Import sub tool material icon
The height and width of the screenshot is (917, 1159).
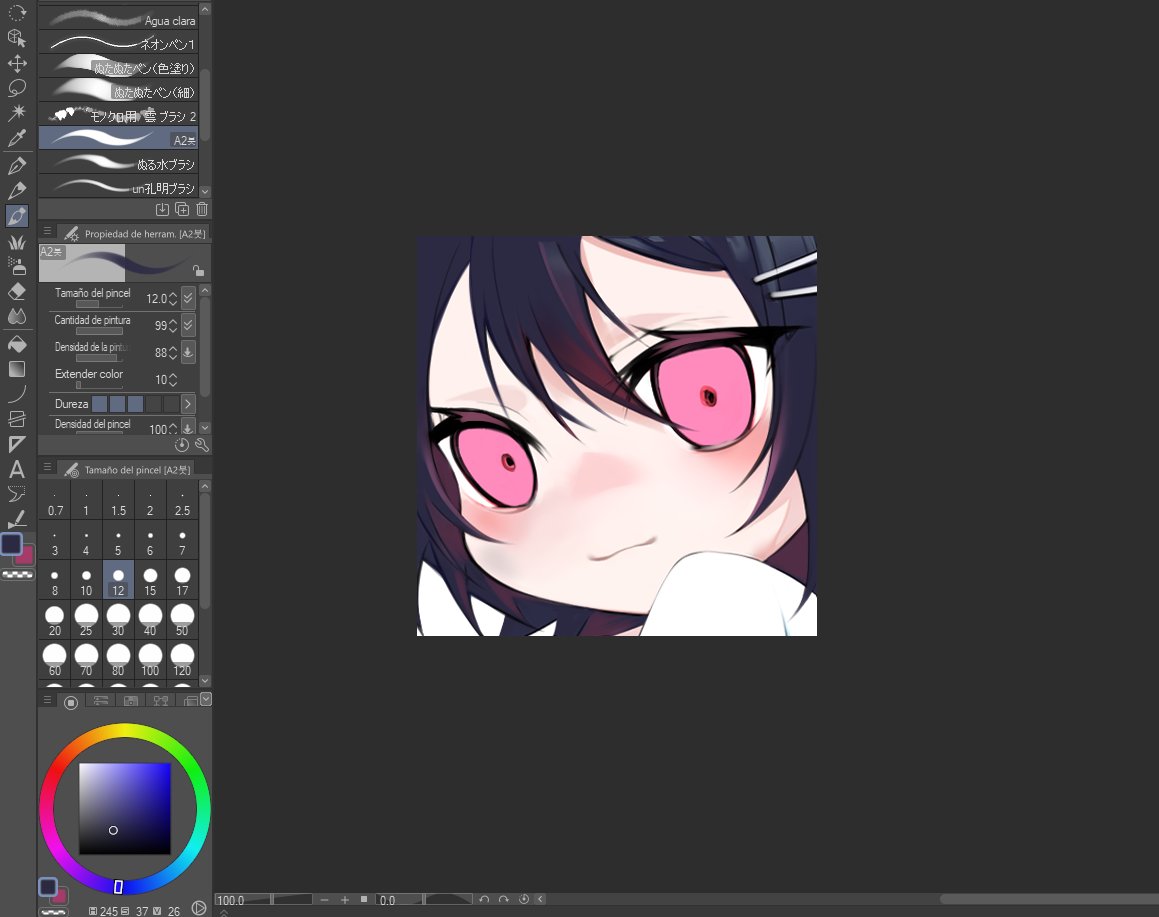tap(163, 209)
